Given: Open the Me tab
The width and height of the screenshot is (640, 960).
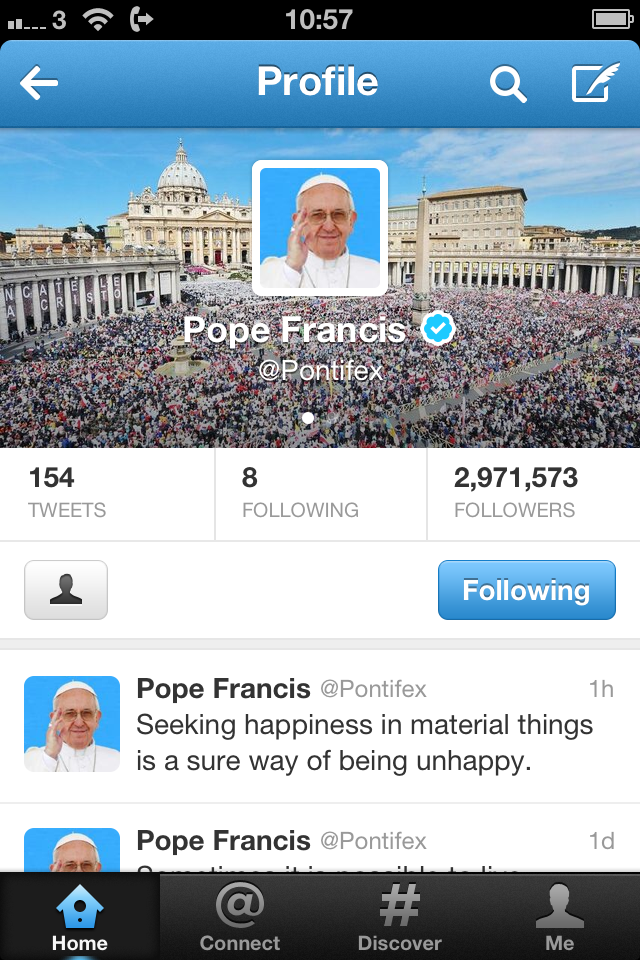Looking at the screenshot, I should click(x=560, y=917).
